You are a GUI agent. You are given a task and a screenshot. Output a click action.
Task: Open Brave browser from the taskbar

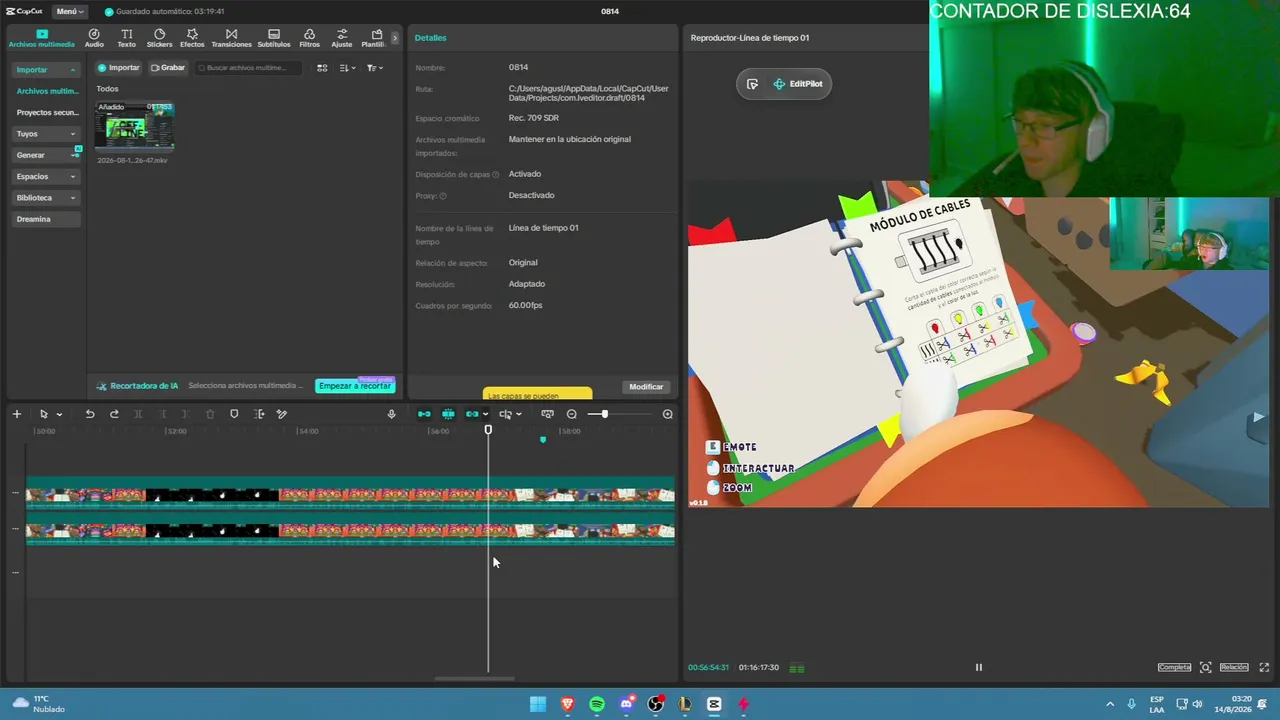tap(568, 704)
